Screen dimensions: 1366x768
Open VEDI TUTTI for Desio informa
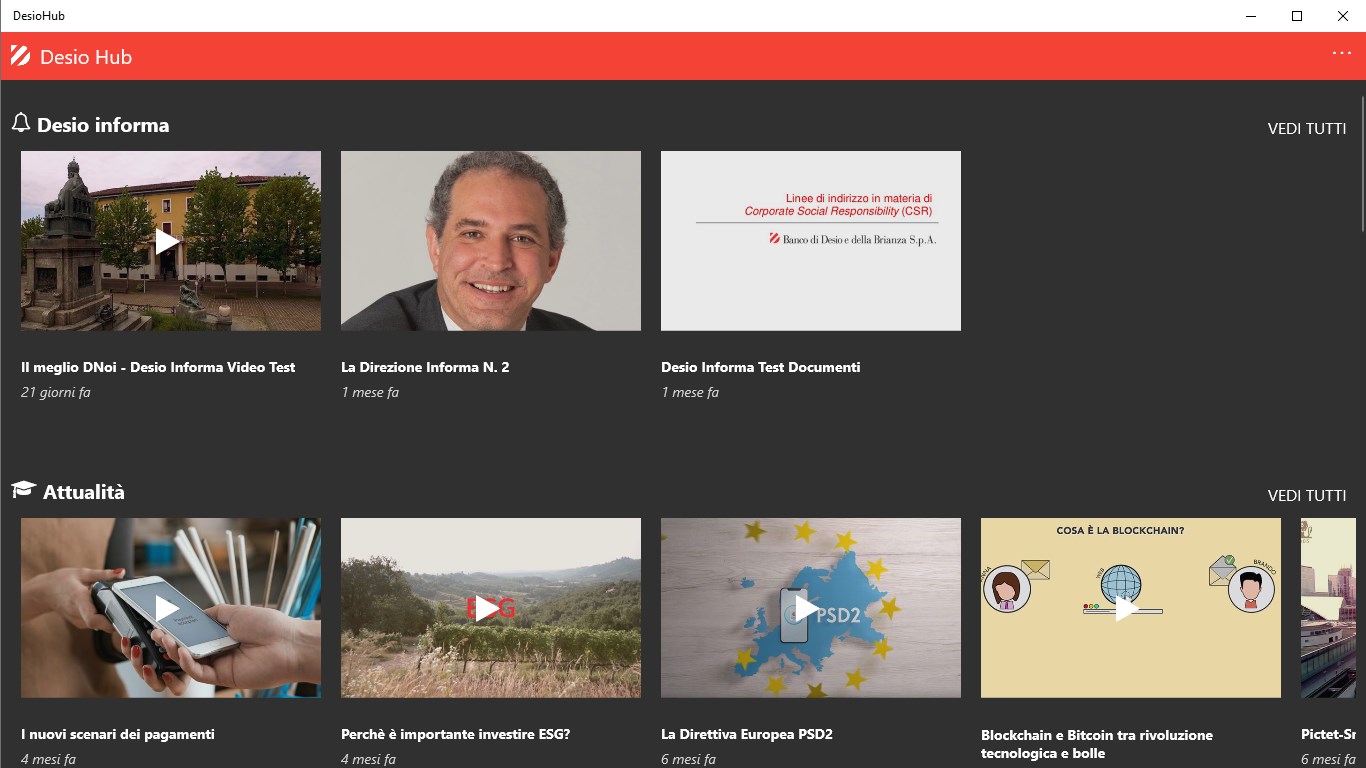[1307, 128]
